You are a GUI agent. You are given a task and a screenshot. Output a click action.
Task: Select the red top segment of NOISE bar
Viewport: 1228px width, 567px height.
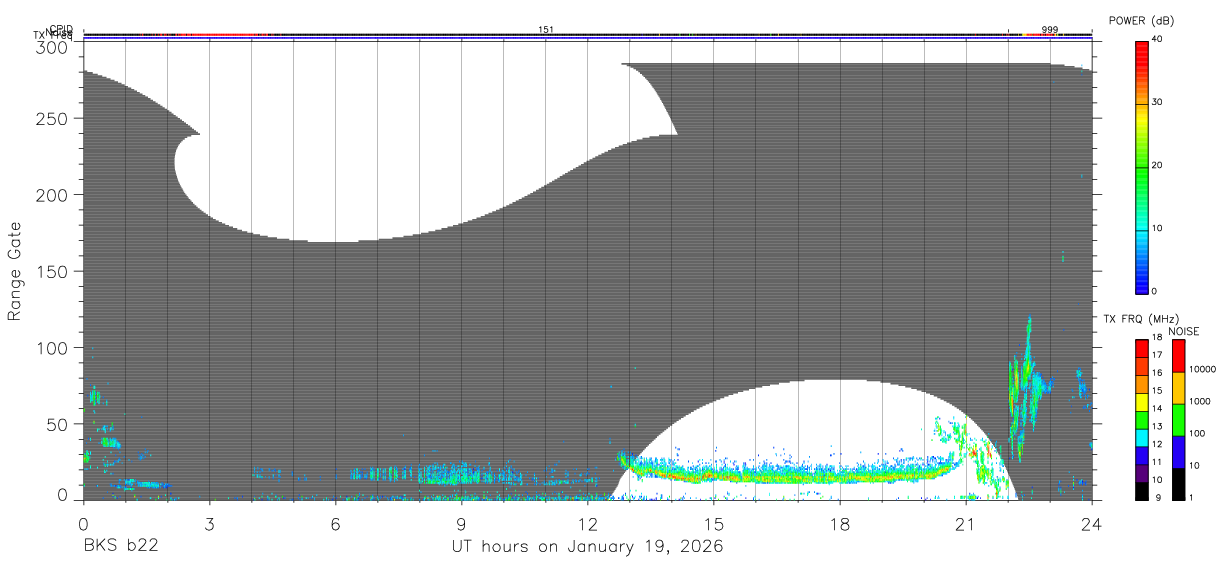pos(1178,356)
